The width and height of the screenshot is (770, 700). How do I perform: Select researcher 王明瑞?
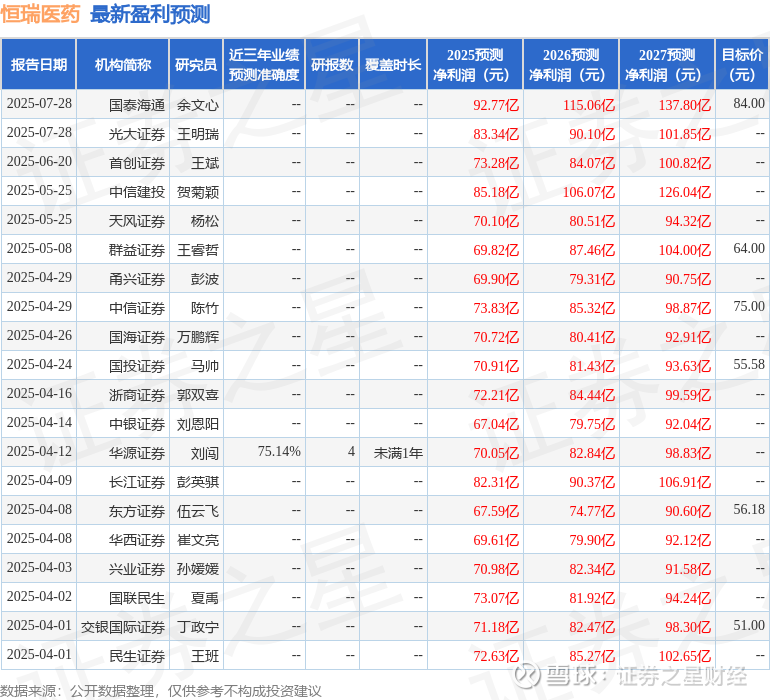198,134
